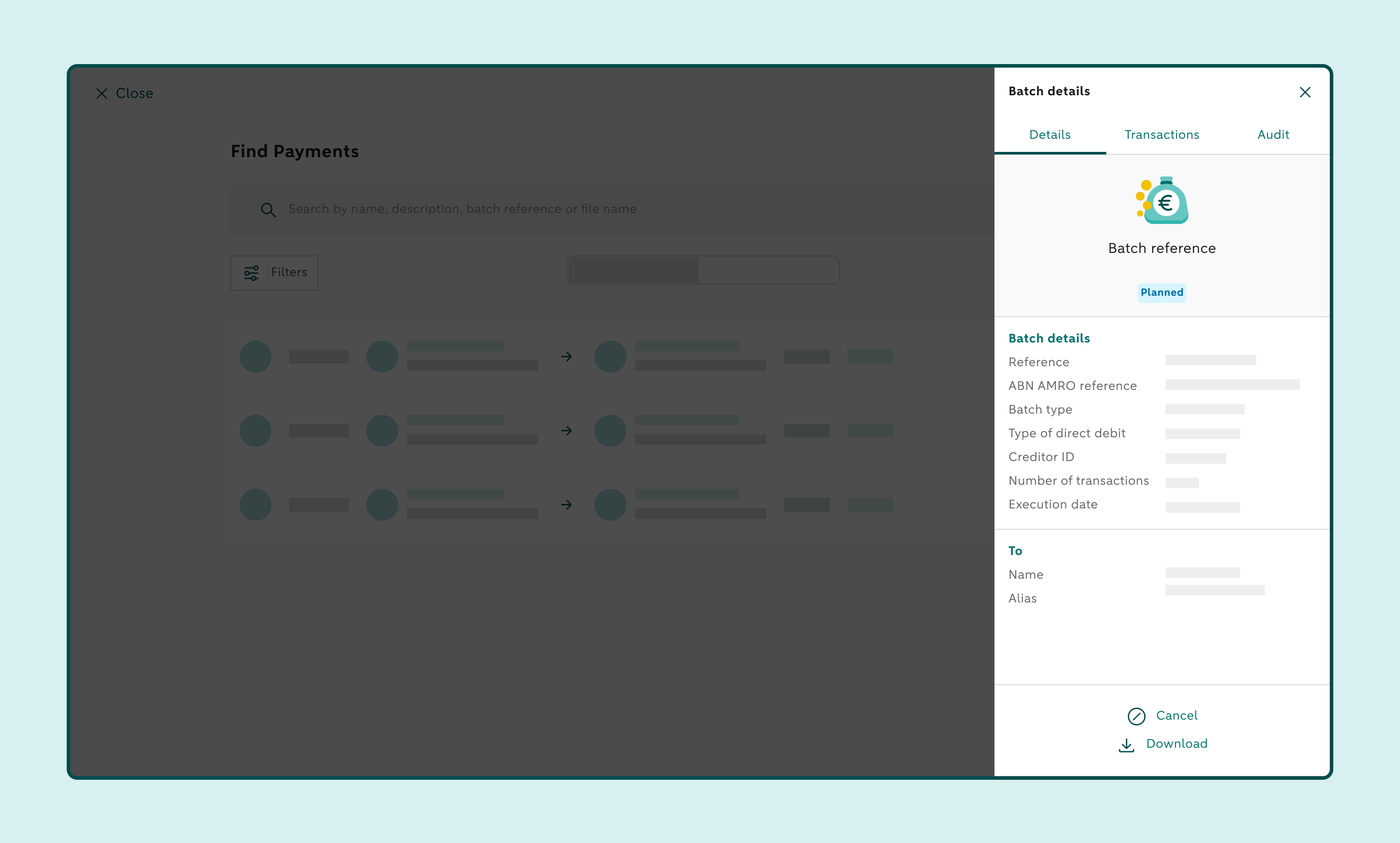Click the magnifying glass search icon
The image size is (1400, 843).
pyautogui.click(x=268, y=209)
